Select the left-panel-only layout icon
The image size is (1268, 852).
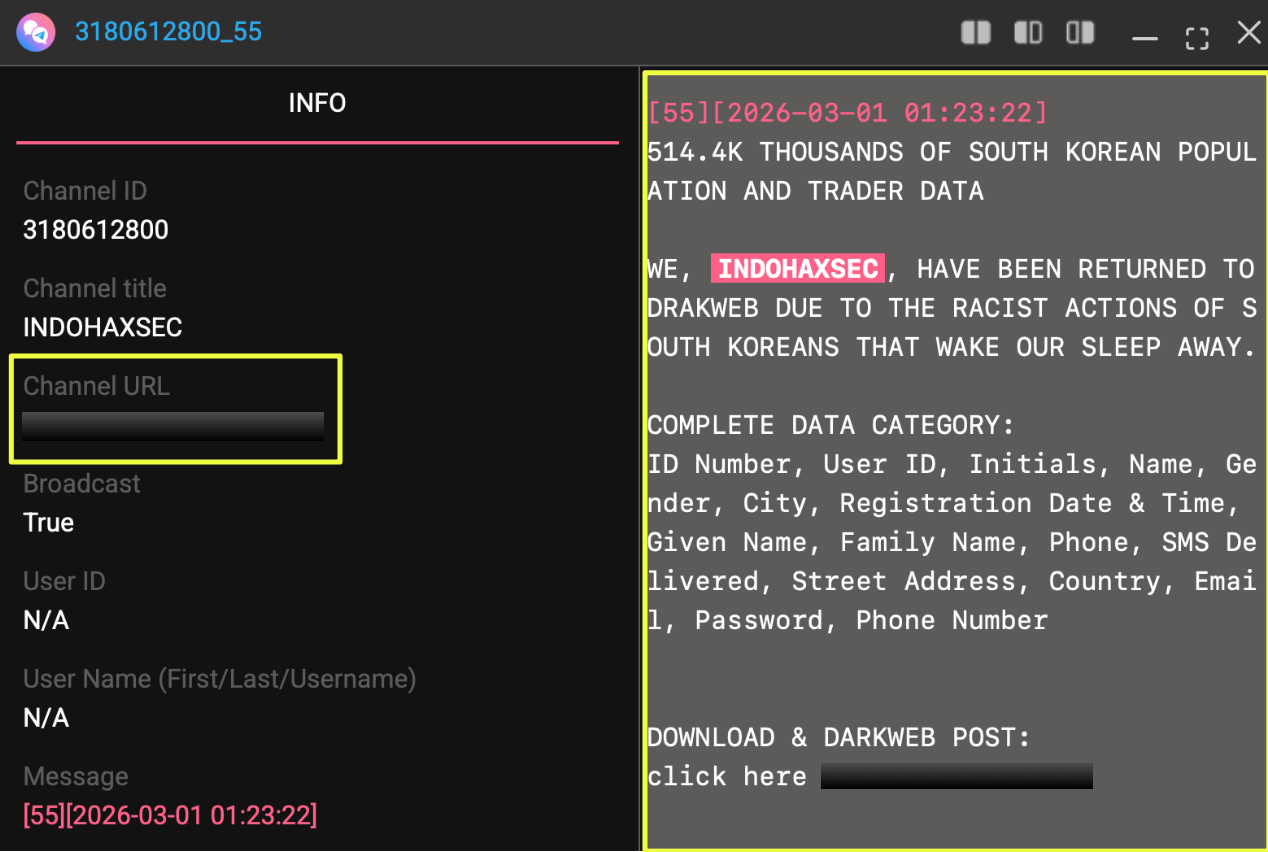point(1028,33)
